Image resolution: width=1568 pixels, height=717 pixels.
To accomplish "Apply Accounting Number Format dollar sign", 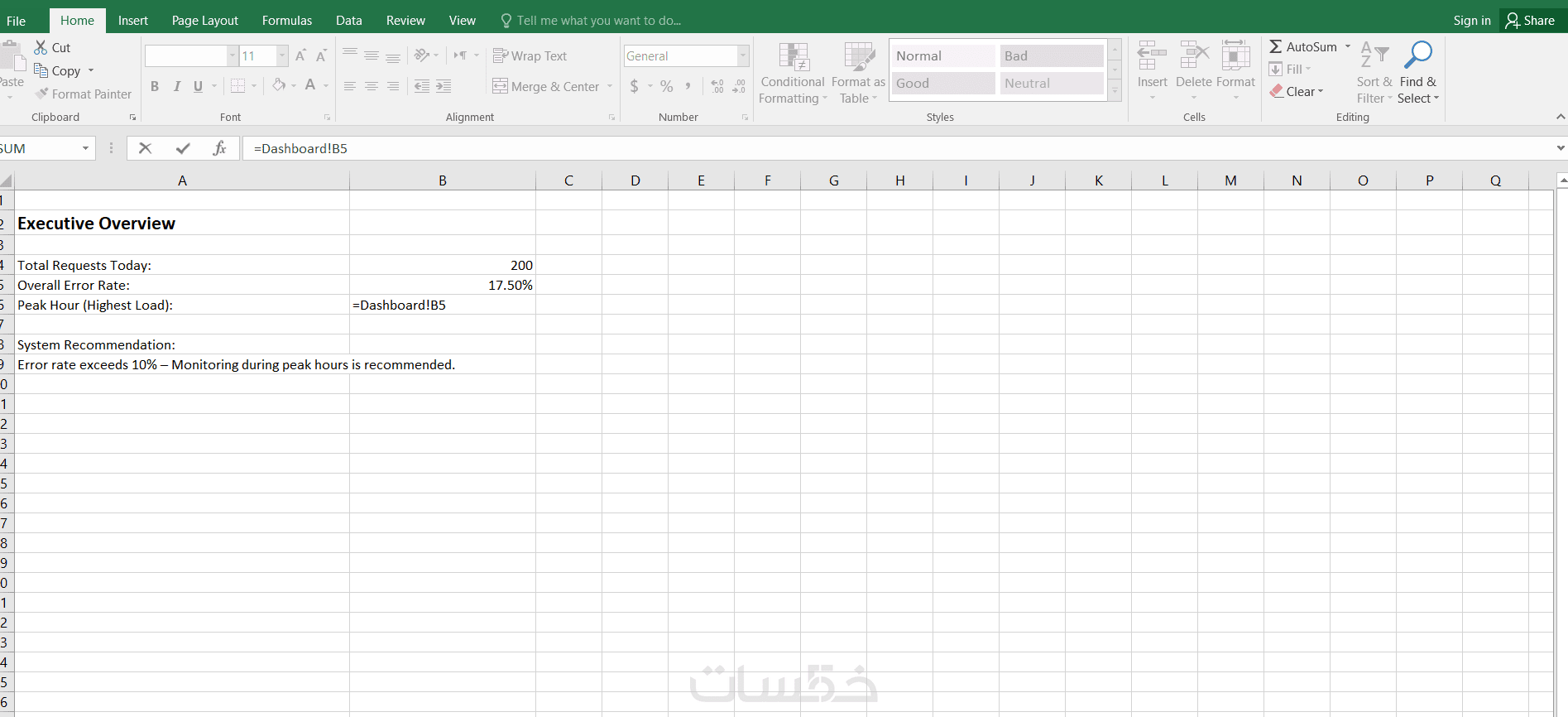I will [x=635, y=86].
